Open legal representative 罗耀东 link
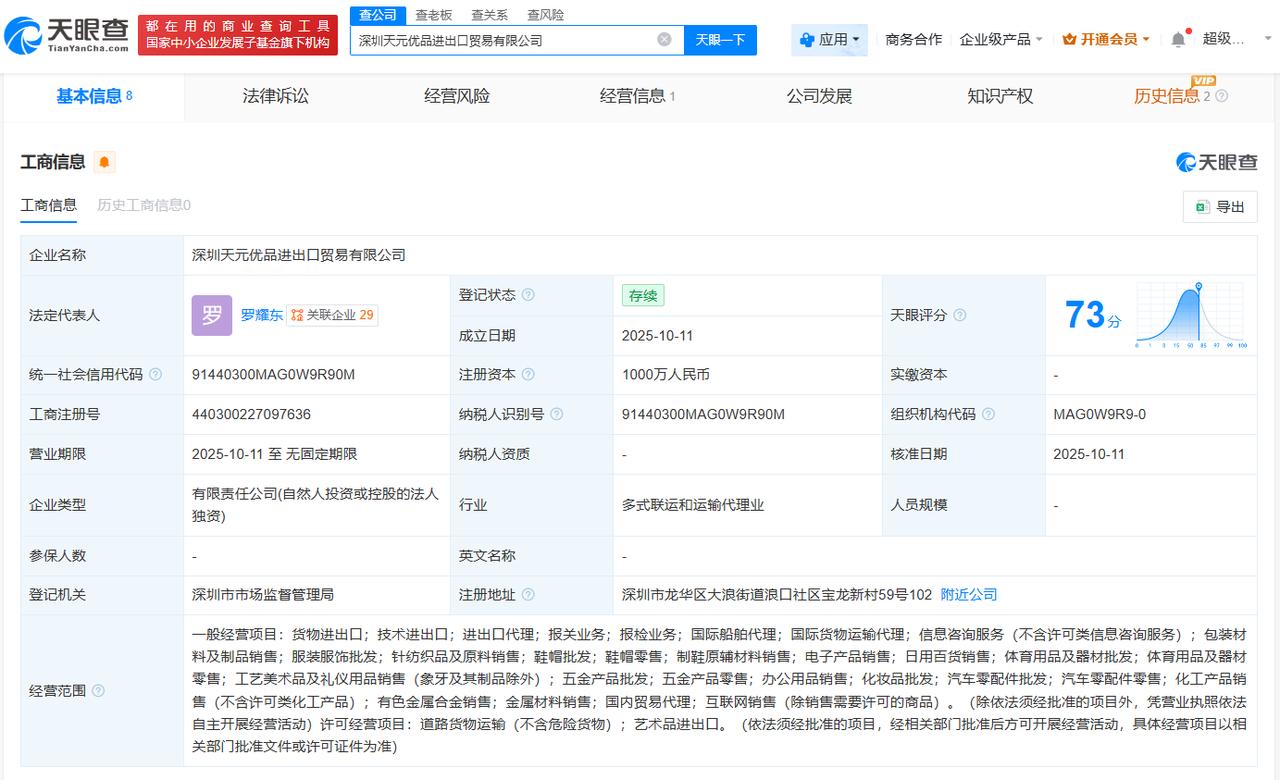The width and height of the screenshot is (1280, 780). click(262, 315)
